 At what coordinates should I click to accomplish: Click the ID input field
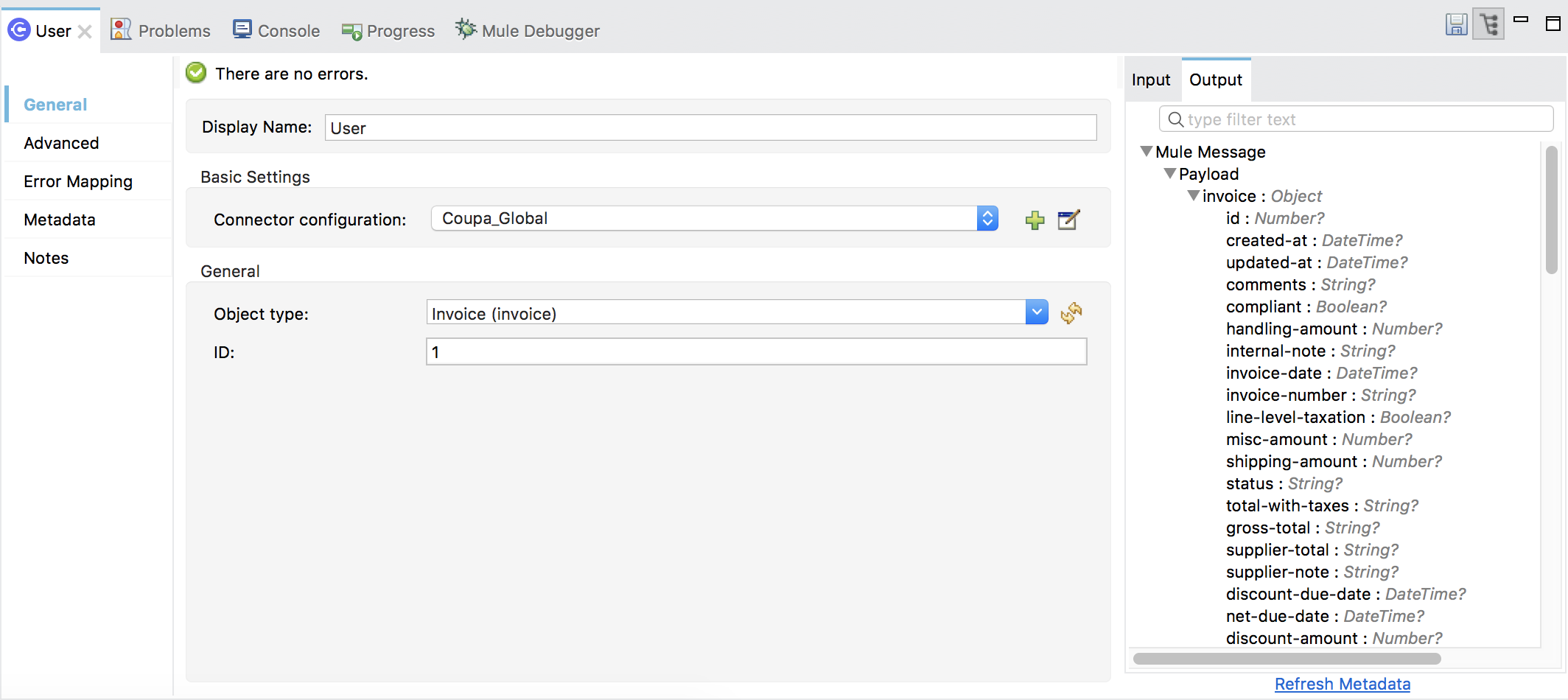coord(756,352)
